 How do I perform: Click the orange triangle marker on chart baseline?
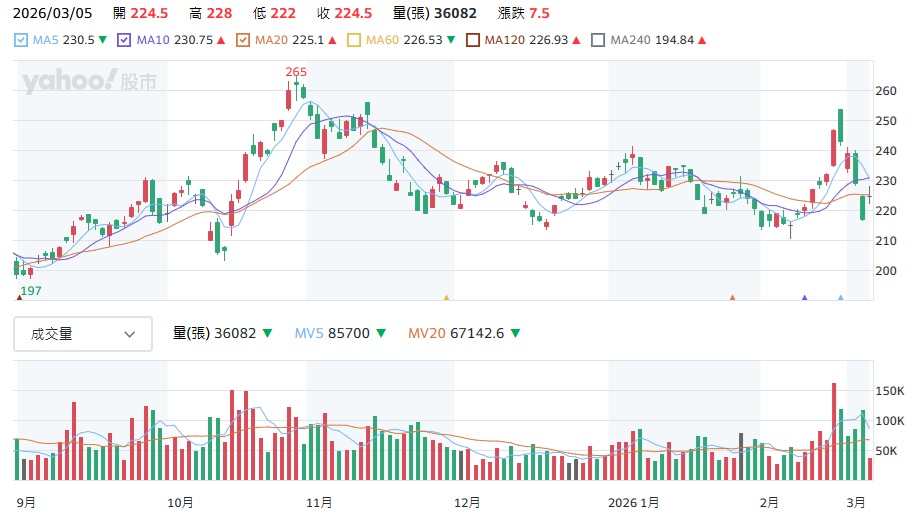[732, 297]
